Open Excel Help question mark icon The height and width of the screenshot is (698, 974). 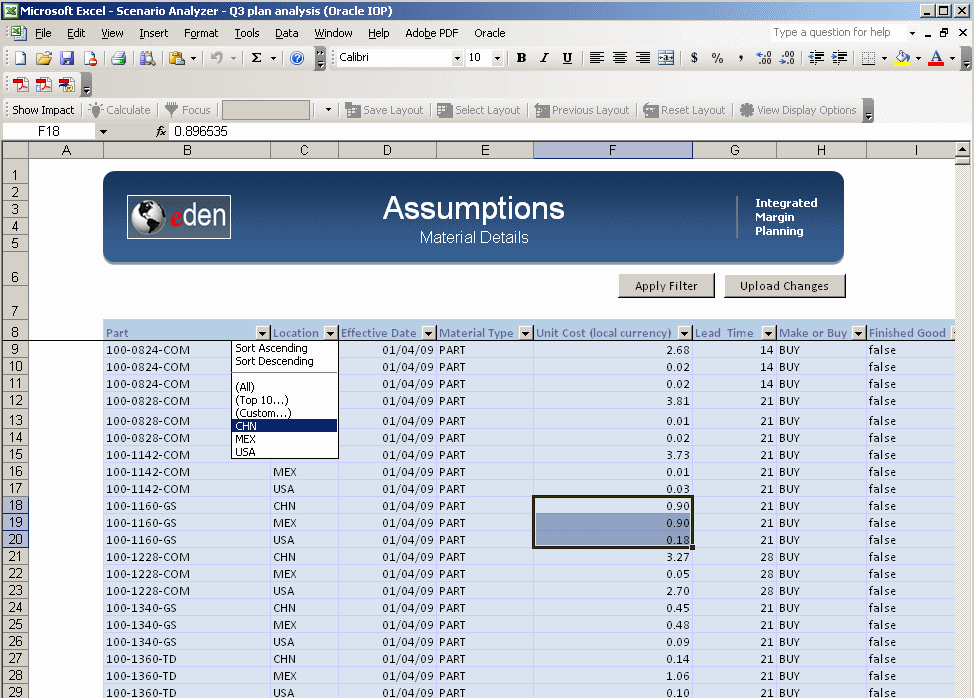[x=298, y=58]
